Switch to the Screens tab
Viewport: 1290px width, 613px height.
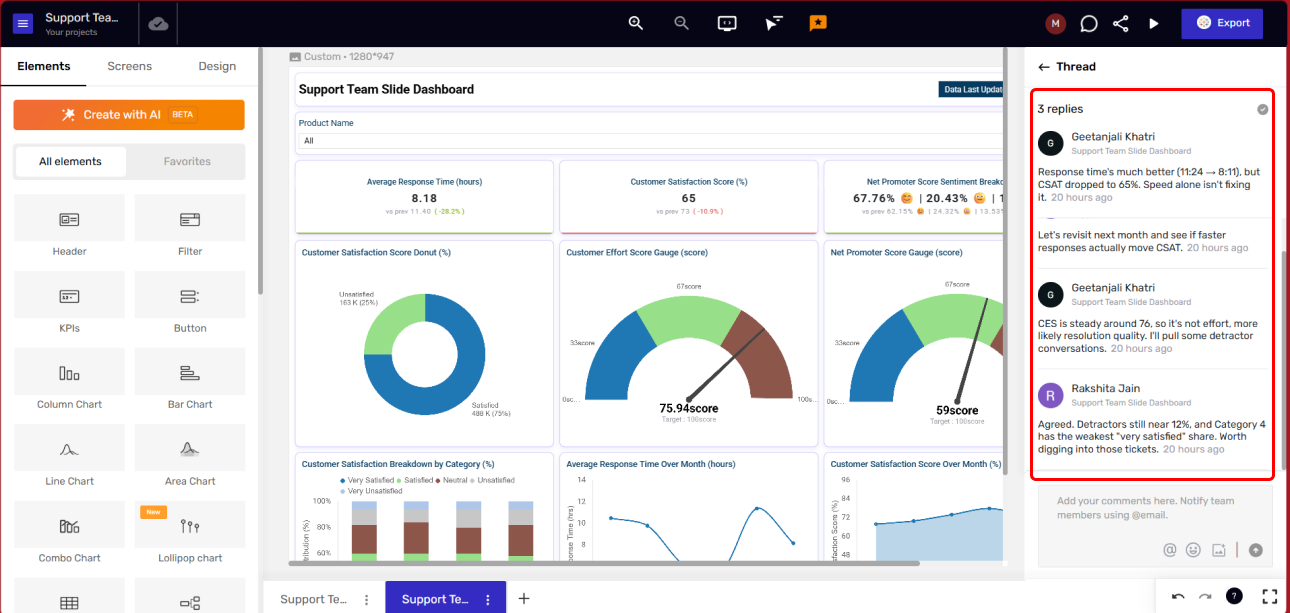130,66
